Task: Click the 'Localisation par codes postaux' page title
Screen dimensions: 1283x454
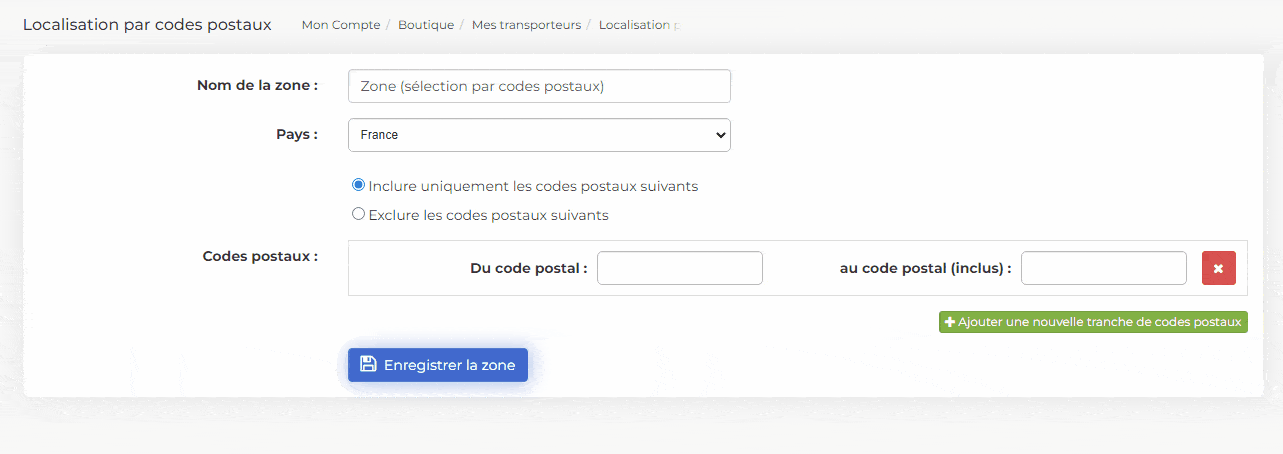Action: click(146, 24)
